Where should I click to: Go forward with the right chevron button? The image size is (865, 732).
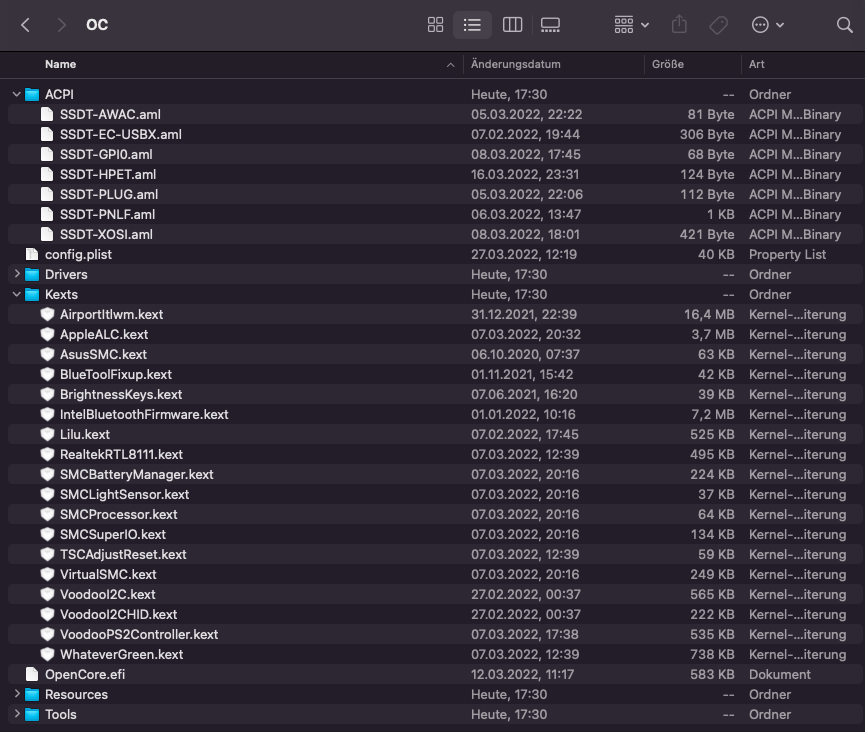[61, 25]
